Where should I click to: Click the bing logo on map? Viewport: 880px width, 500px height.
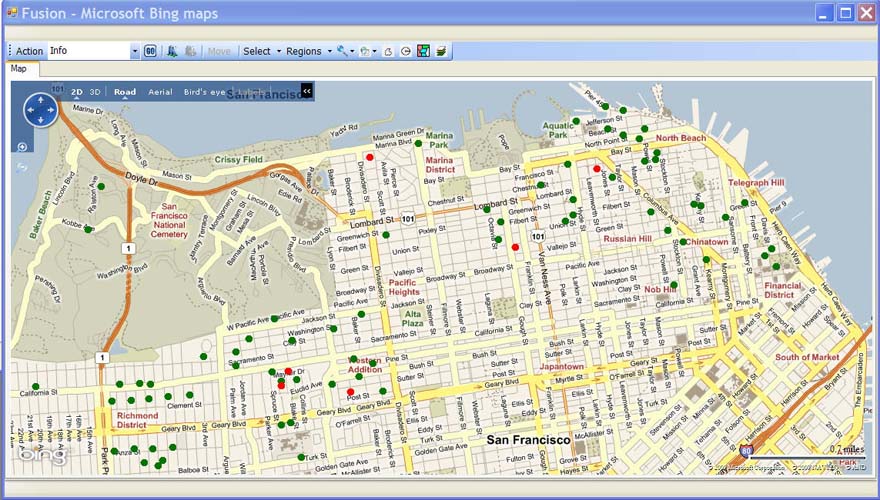coord(42,455)
